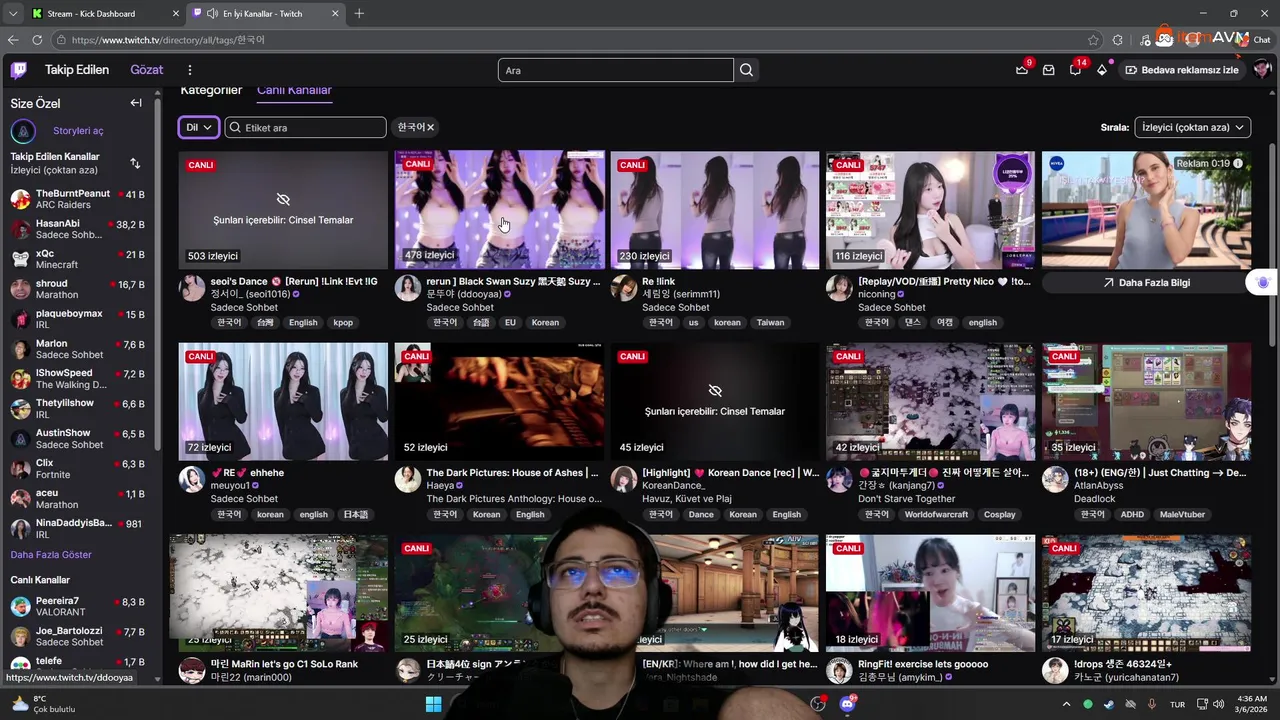1280x720 pixels.
Task: Open HasanAbi channel in sidebar
Action: click(x=80, y=229)
